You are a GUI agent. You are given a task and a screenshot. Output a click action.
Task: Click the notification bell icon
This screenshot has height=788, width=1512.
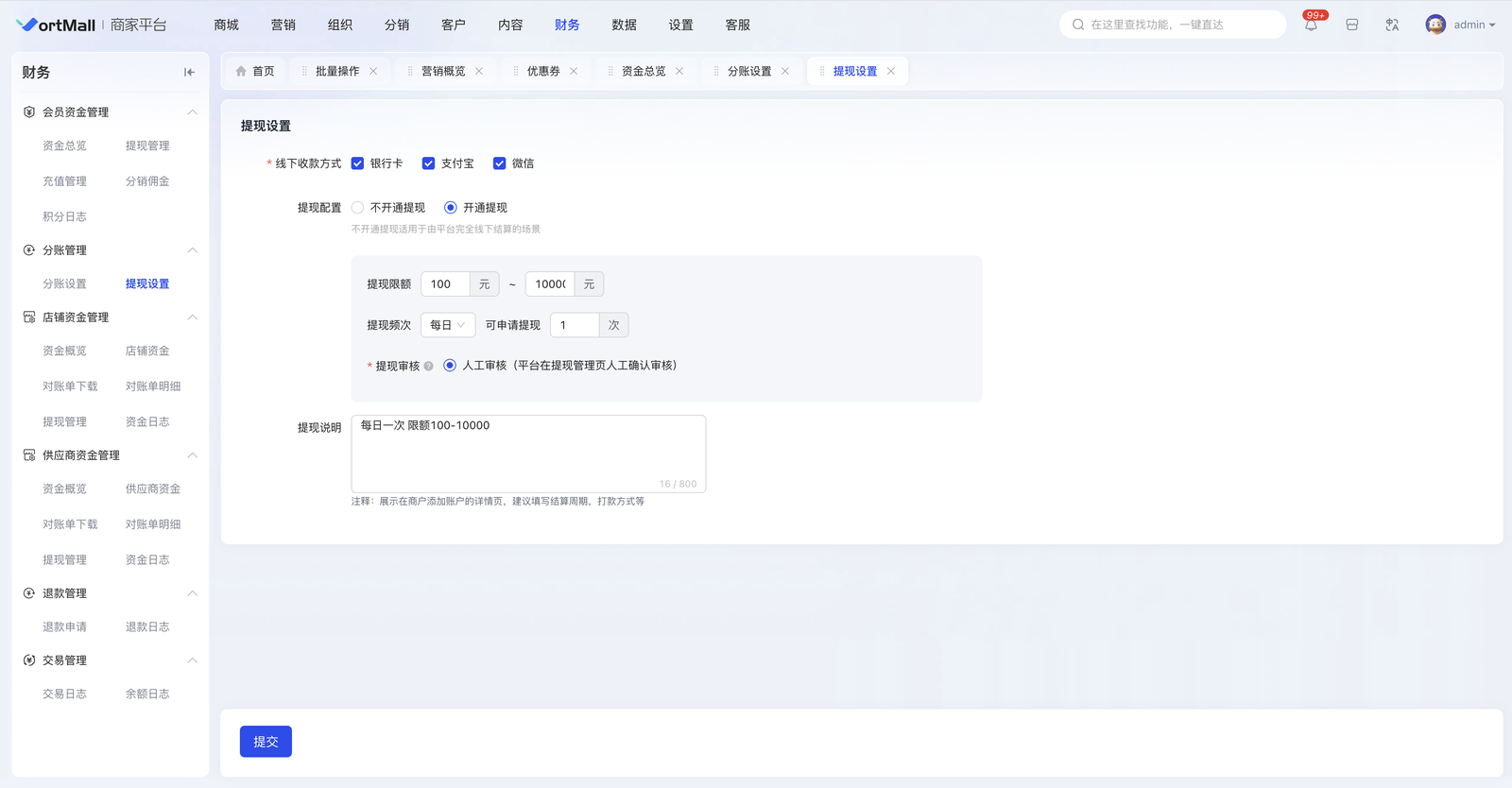pos(1311,26)
